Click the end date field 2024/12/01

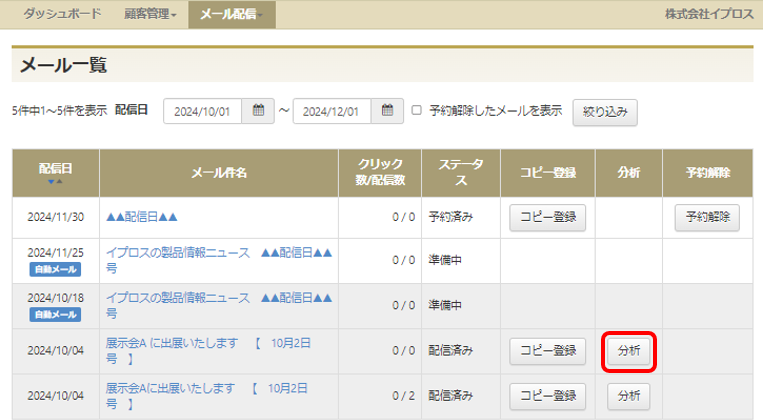pyautogui.click(x=332, y=111)
